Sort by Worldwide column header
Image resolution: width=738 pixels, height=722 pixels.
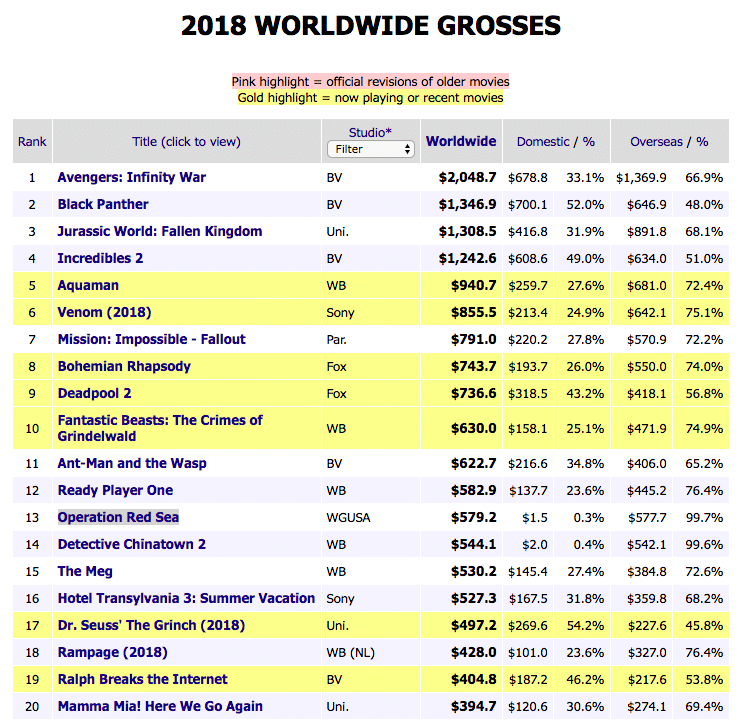[x=461, y=141]
